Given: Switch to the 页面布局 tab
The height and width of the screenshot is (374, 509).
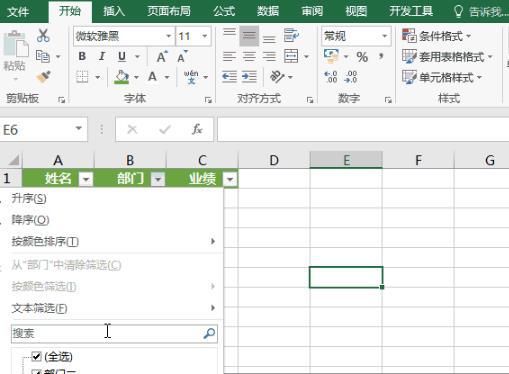Looking at the screenshot, I should click(x=169, y=11).
